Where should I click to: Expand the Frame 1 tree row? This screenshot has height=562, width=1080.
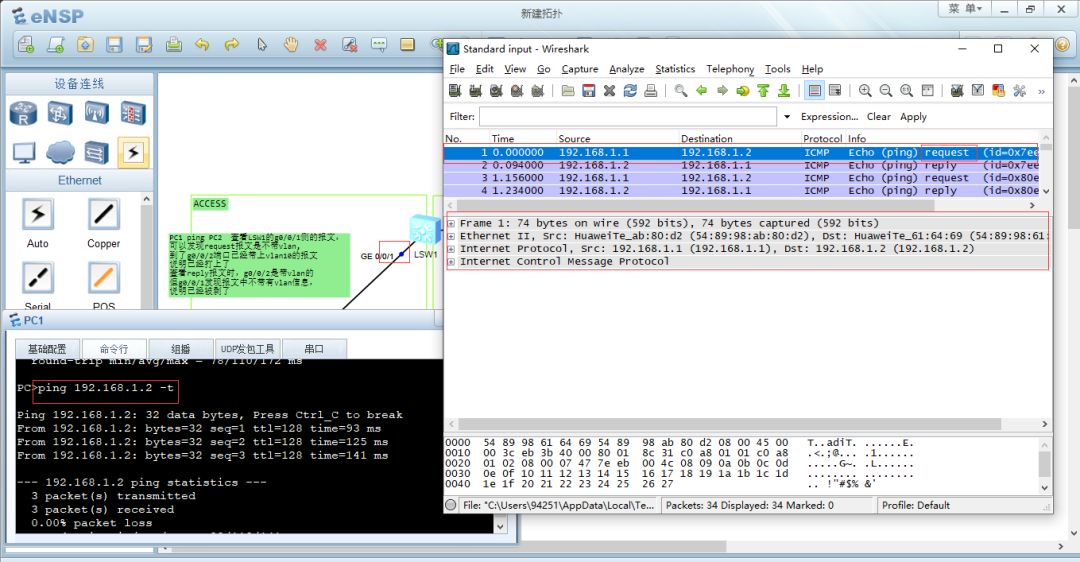pyautogui.click(x=451, y=223)
